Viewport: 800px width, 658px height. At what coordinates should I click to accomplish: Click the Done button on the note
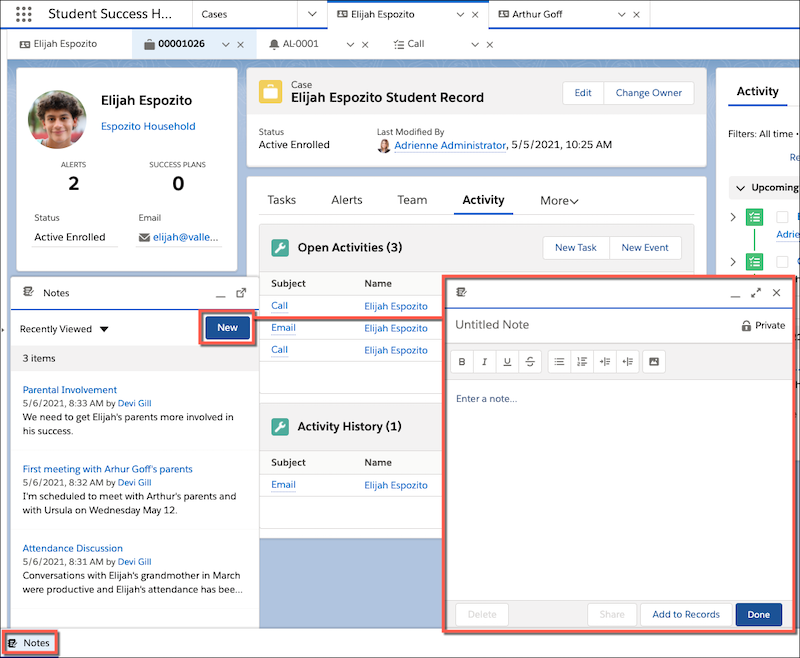coord(759,615)
